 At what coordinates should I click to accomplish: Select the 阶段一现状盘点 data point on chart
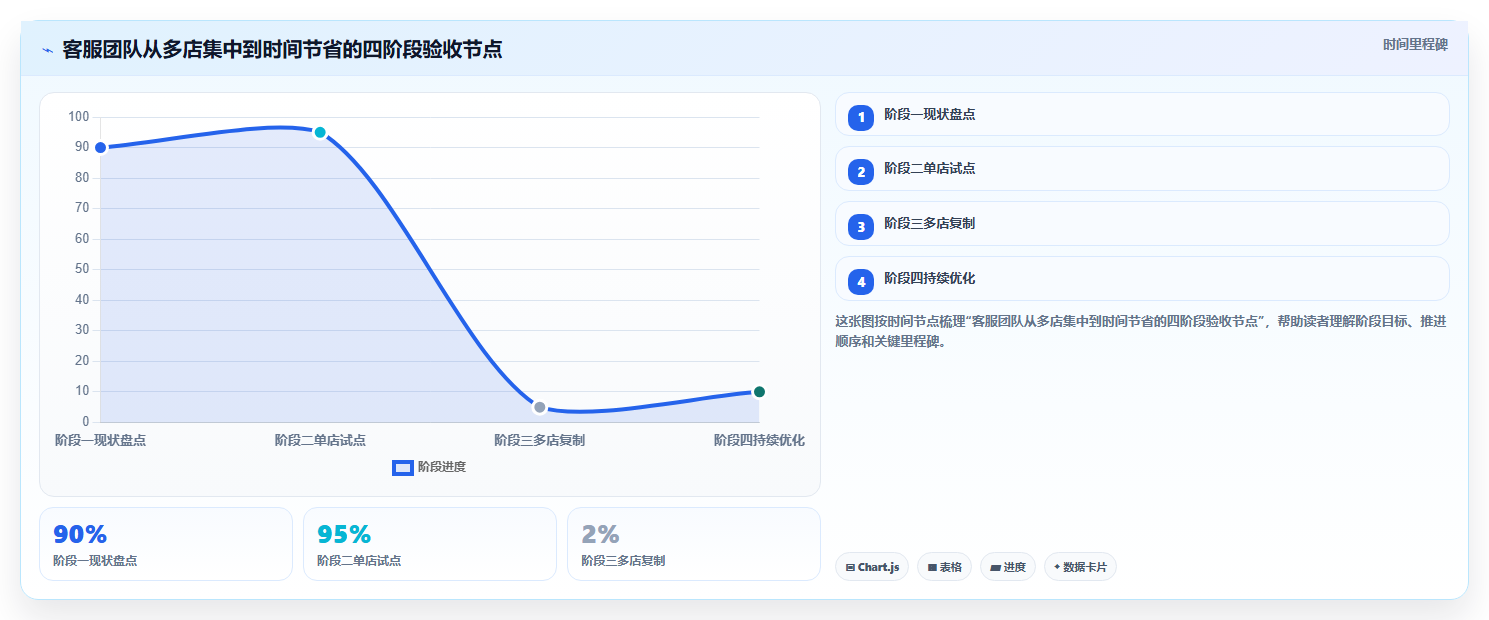pyautogui.click(x=100, y=148)
